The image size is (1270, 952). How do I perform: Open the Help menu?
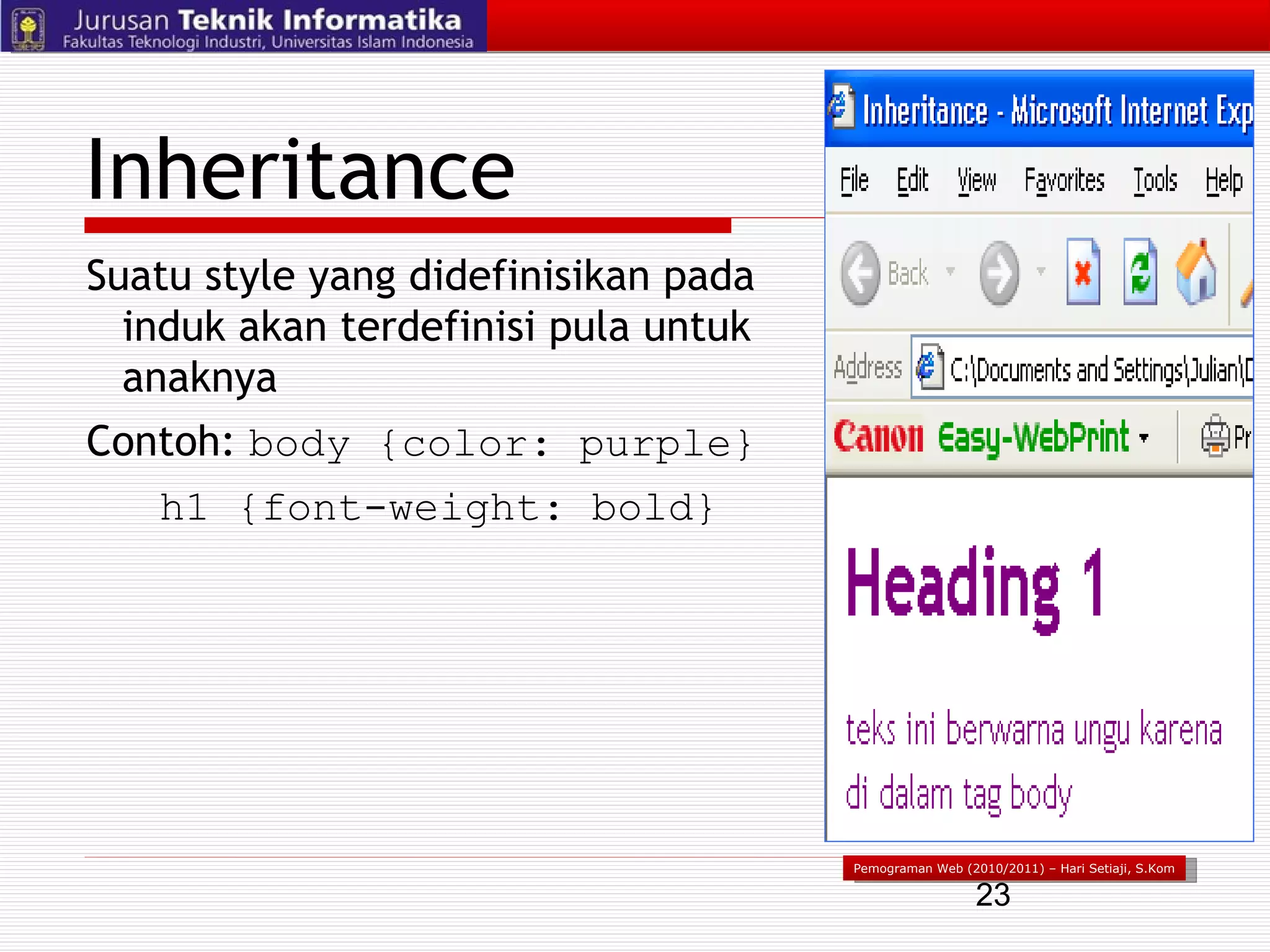coord(1224,181)
